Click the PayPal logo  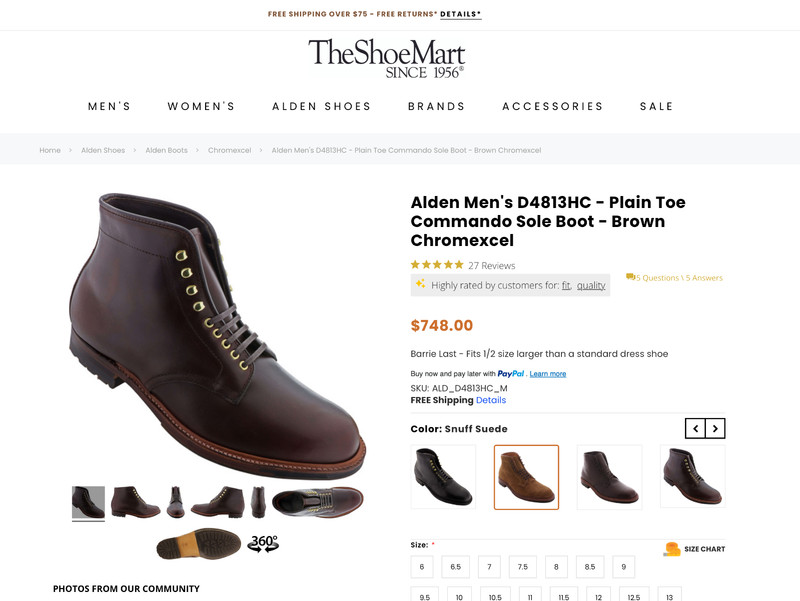coord(511,373)
